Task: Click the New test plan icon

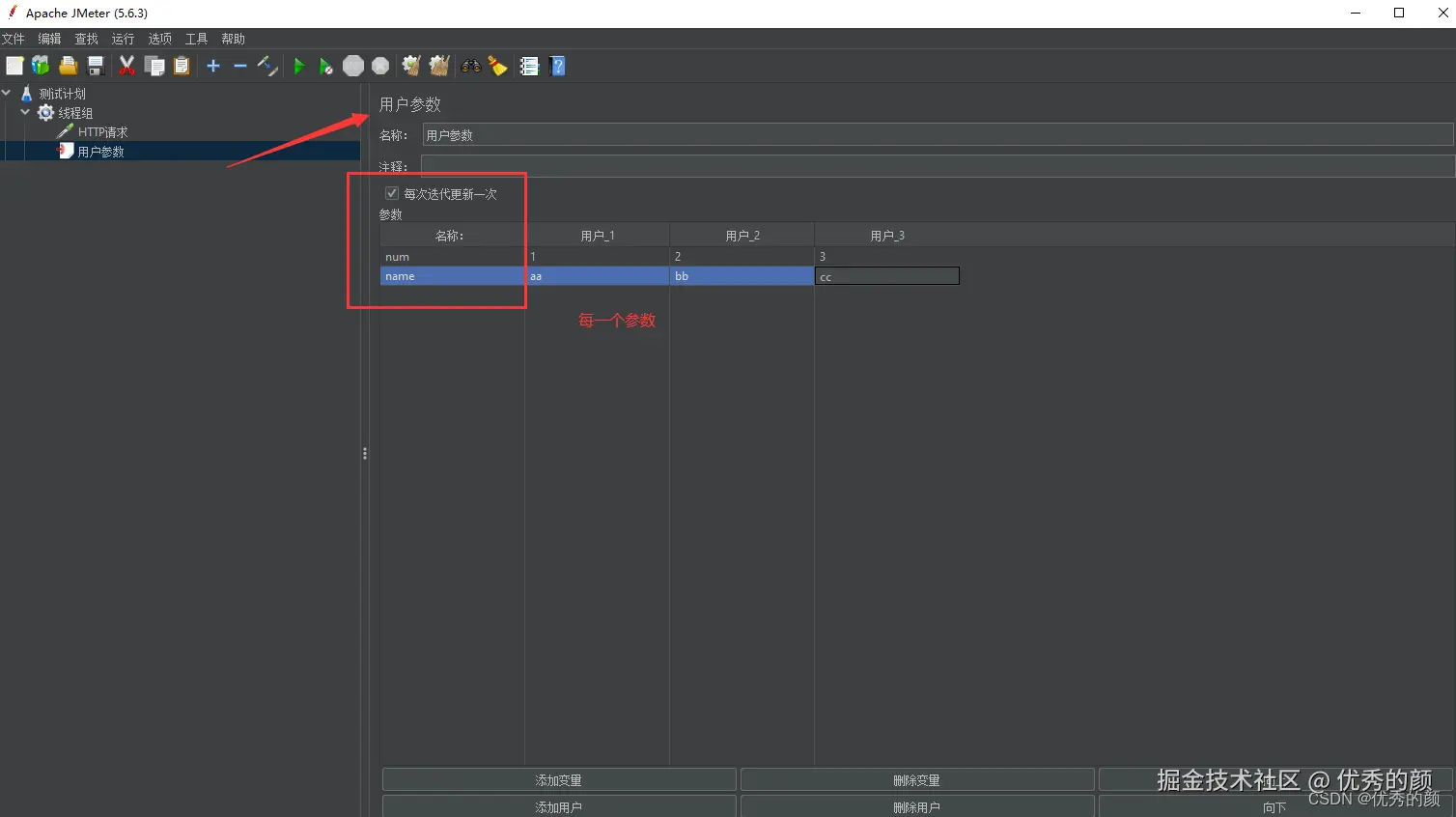Action: 14,66
